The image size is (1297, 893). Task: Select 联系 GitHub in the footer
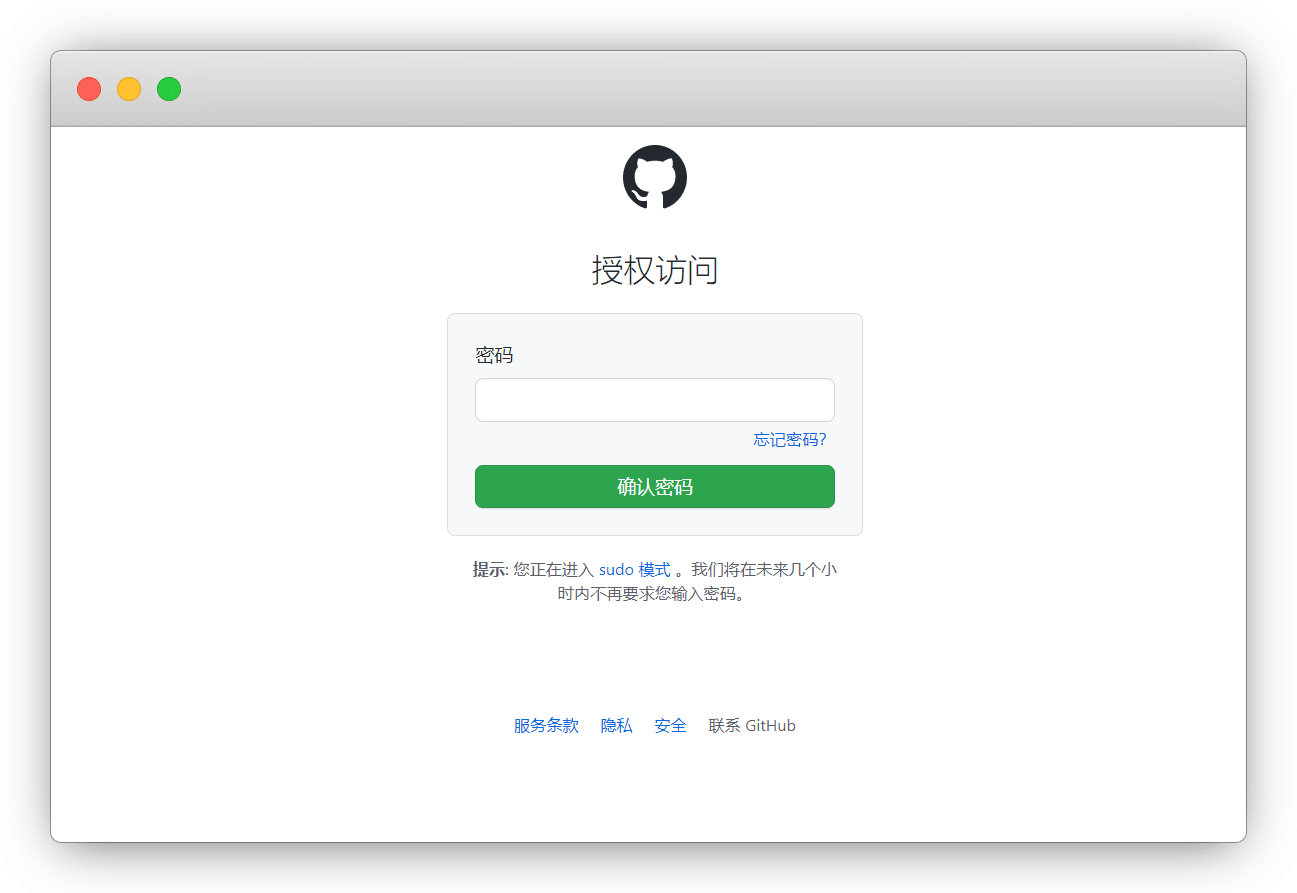click(752, 726)
